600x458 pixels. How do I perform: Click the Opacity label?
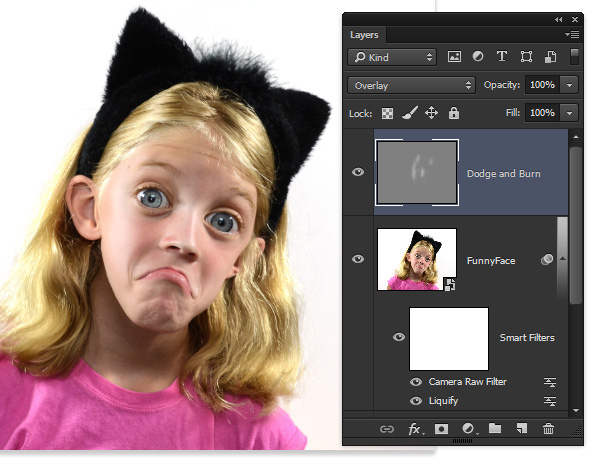pyautogui.click(x=502, y=85)
